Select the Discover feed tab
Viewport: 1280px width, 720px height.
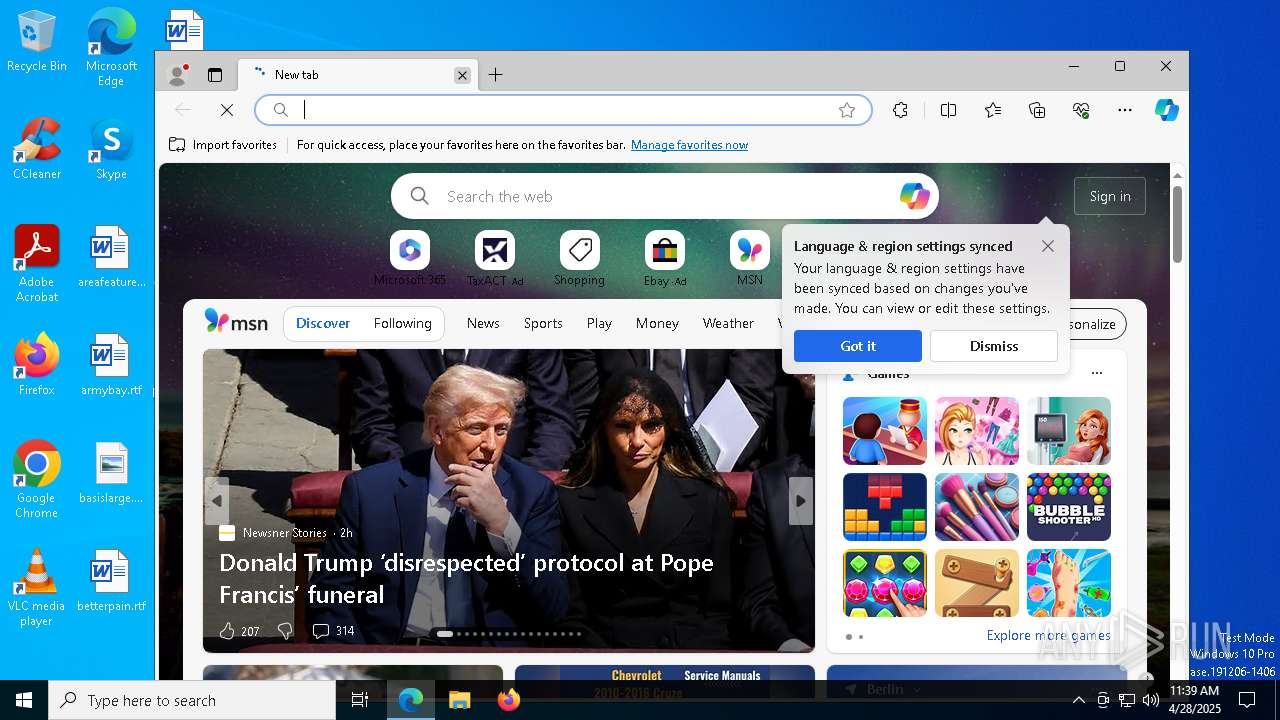[323, 323]
